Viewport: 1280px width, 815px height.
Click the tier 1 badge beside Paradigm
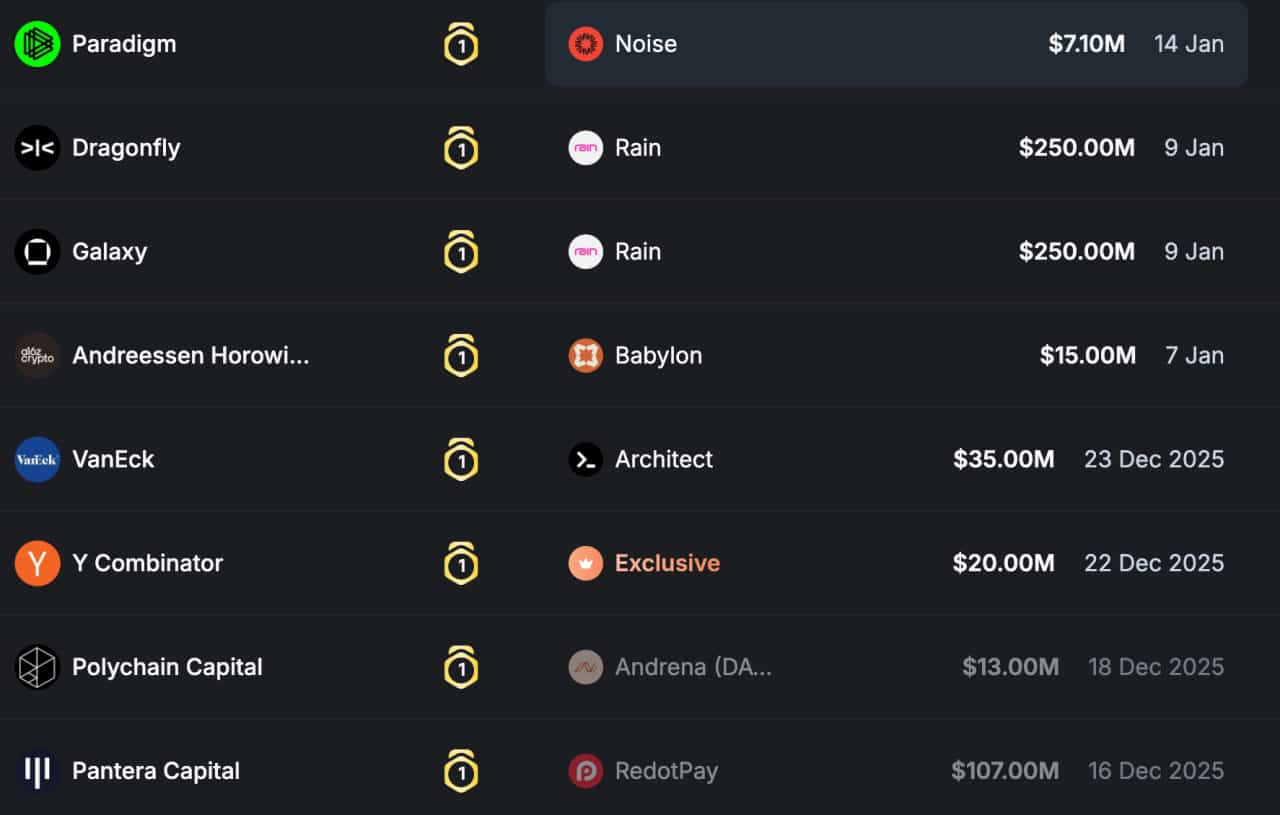click(461, 44)
